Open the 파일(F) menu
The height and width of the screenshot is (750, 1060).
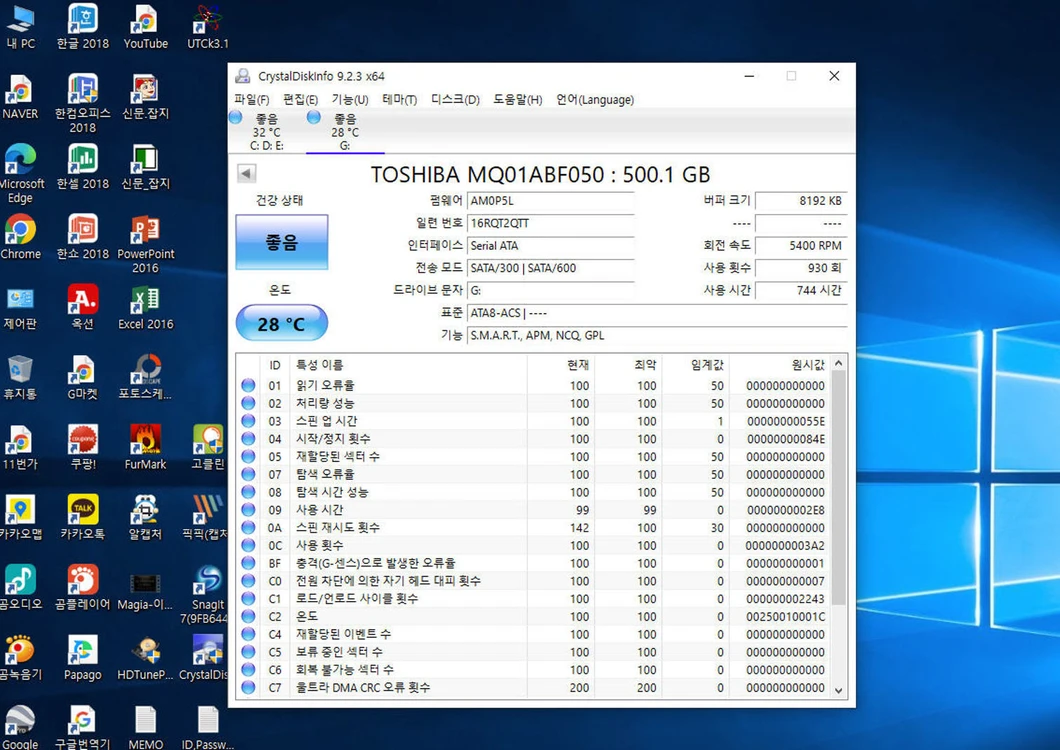pyautogui.click(x=251, y=99)
